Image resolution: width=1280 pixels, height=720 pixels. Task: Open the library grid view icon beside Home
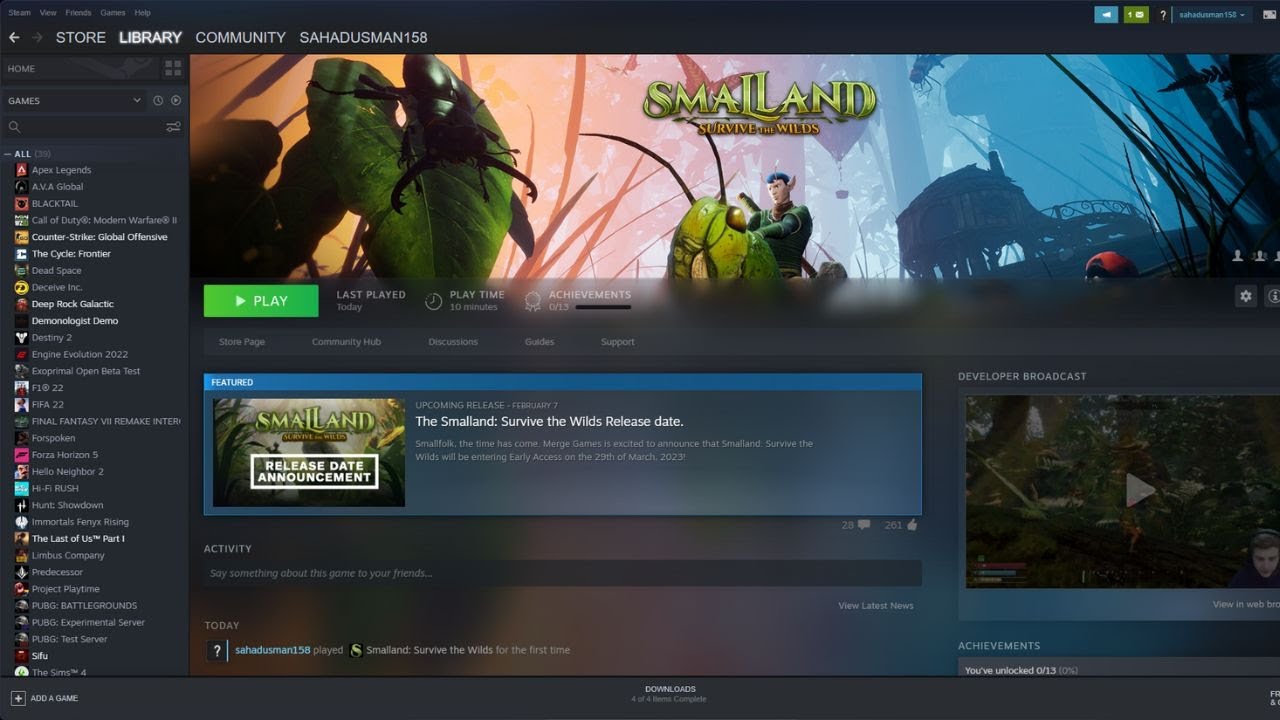tap(173, 68)
